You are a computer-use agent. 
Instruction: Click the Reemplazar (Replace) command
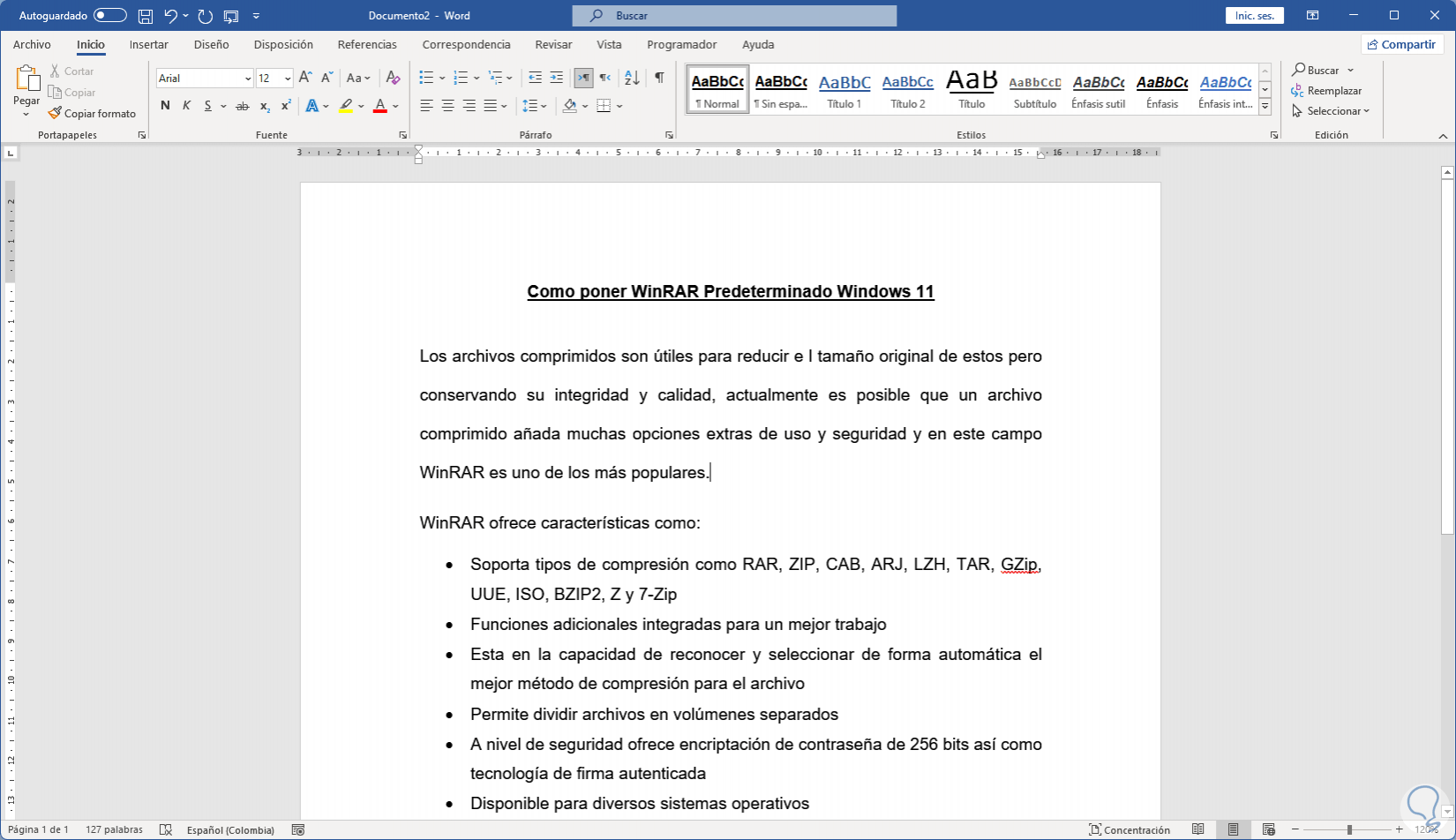click(1326, 91)
